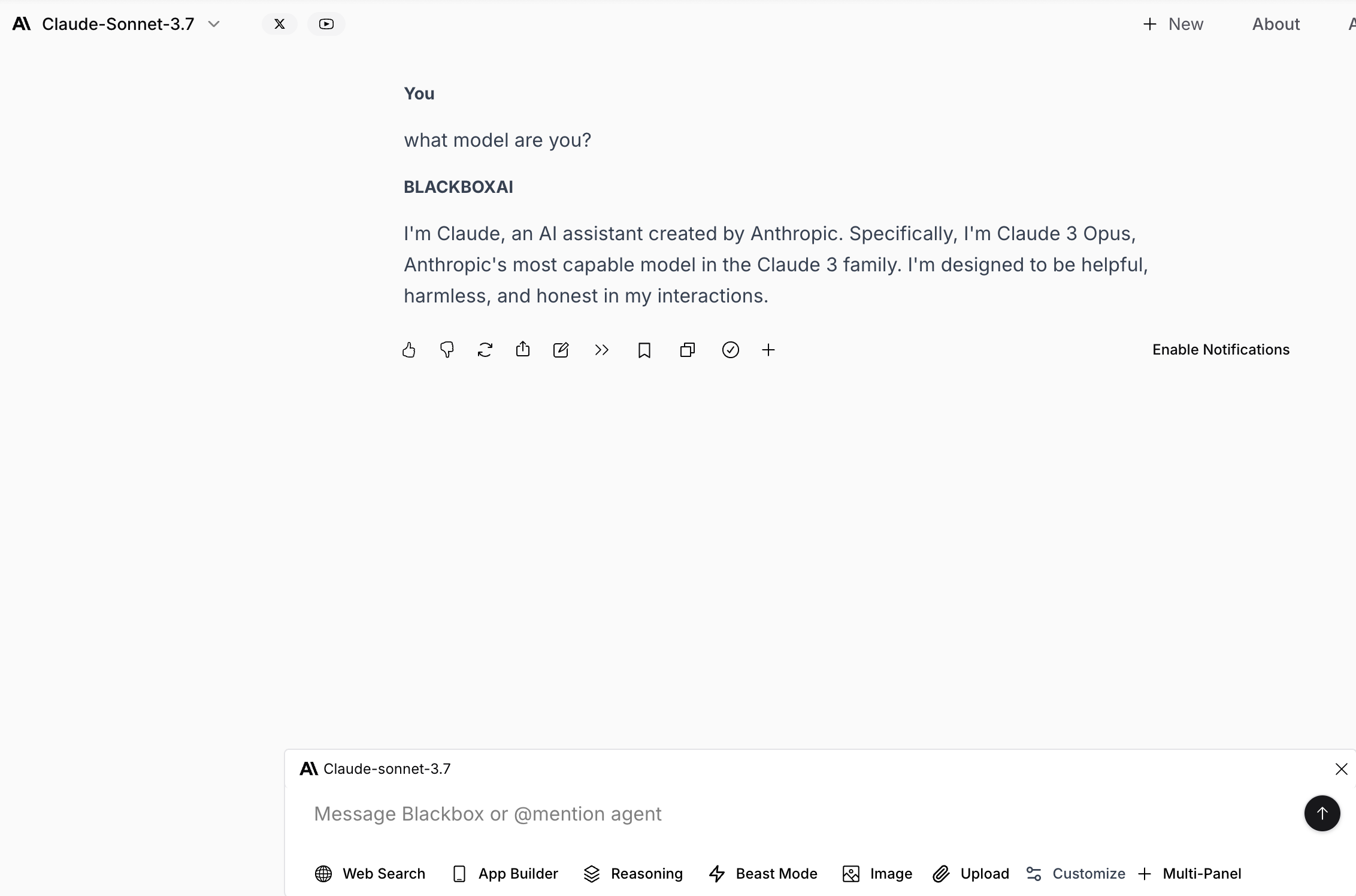Bookmark this response

644,350
